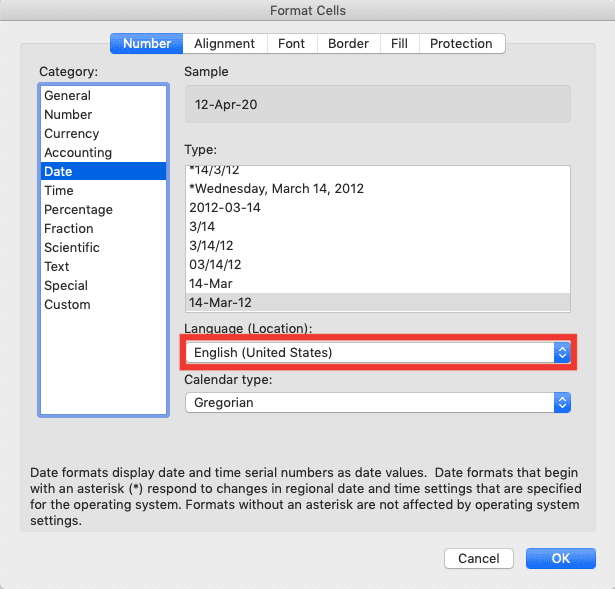This screenshot has height=589, width=615.
Task: Select the 2012-03-14 date type
Action: click(378, 207)
